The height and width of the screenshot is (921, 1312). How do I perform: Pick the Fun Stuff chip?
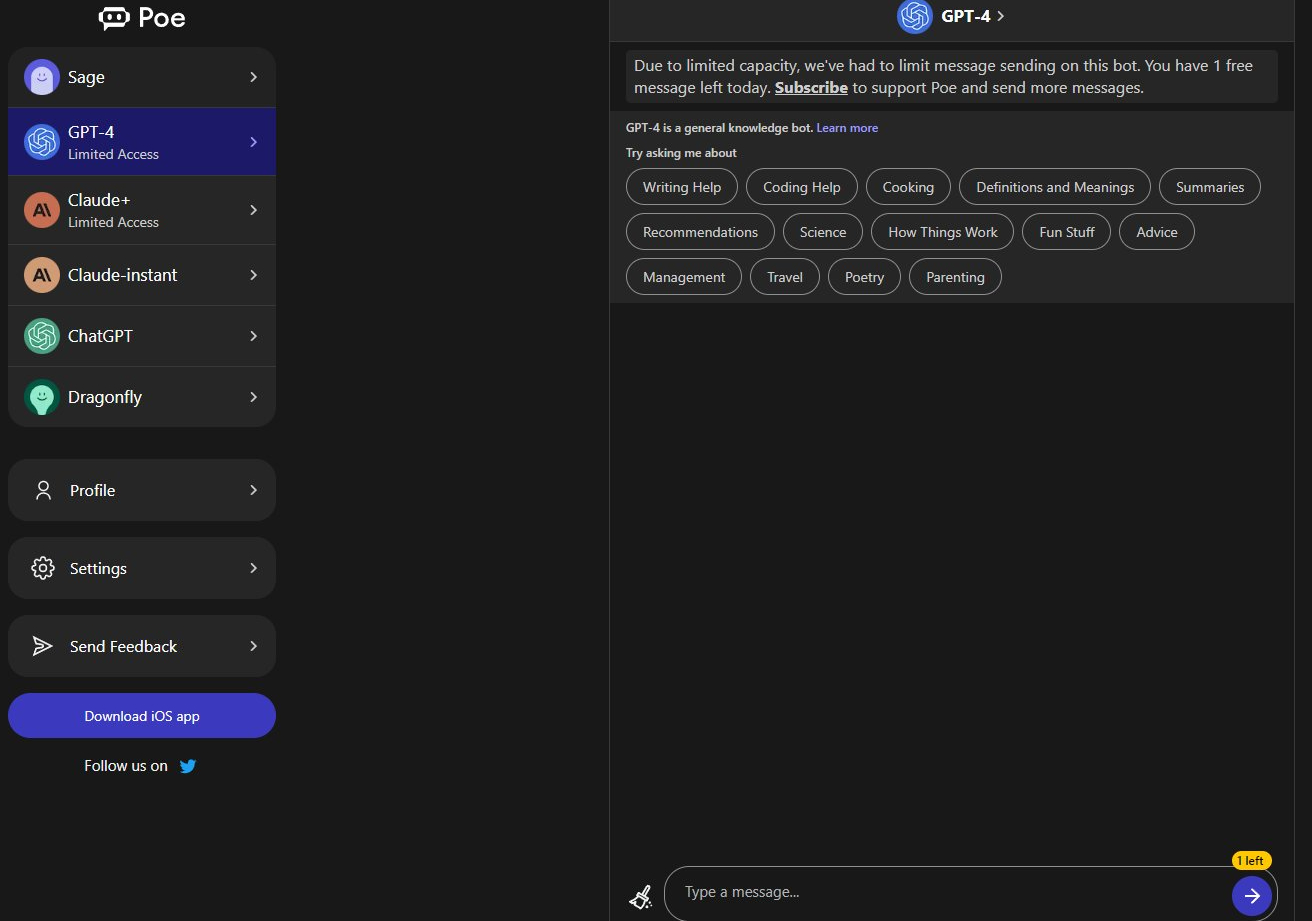click(1067, 232)
